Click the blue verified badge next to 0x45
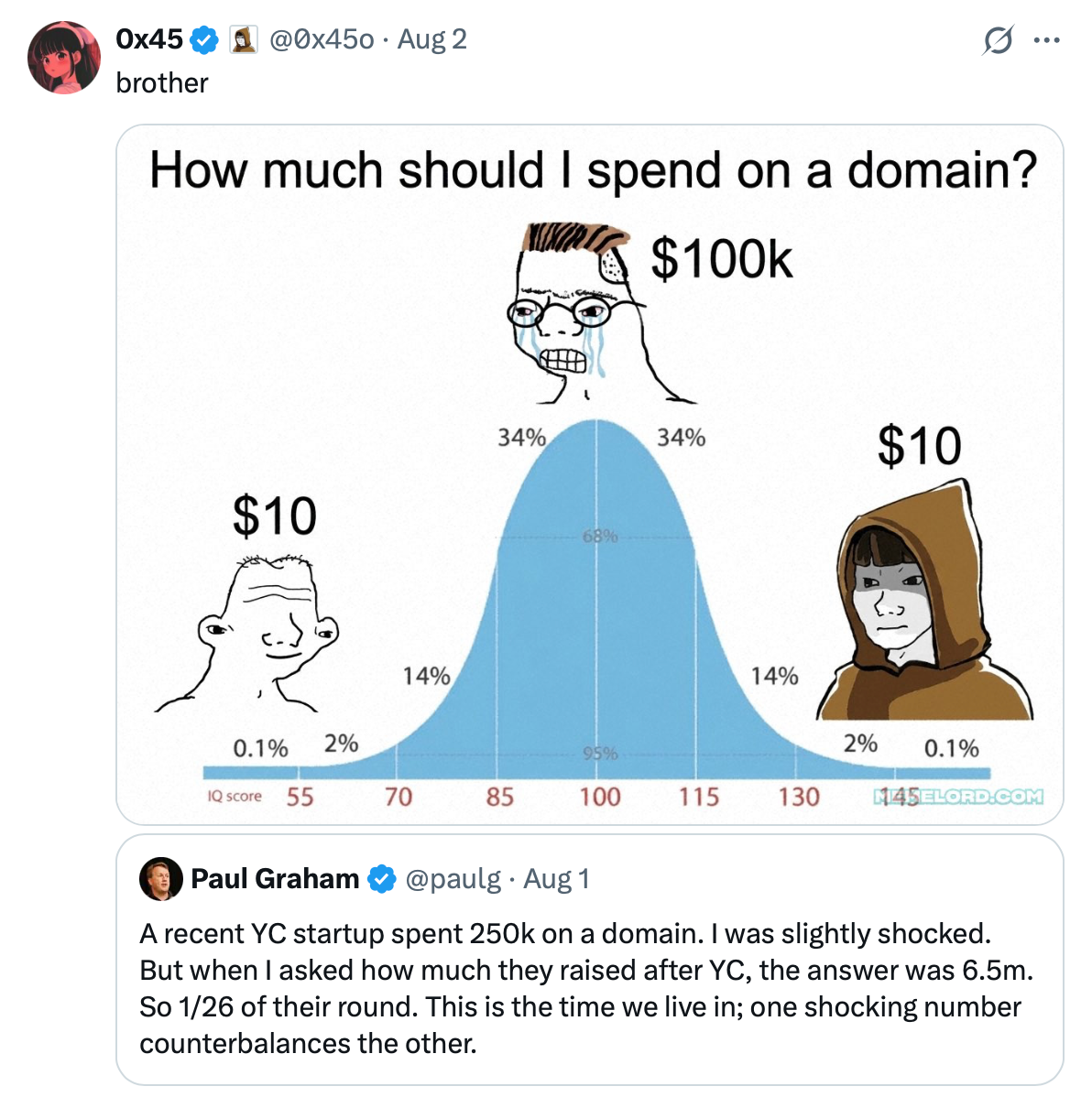 click(x=203, y=39)
